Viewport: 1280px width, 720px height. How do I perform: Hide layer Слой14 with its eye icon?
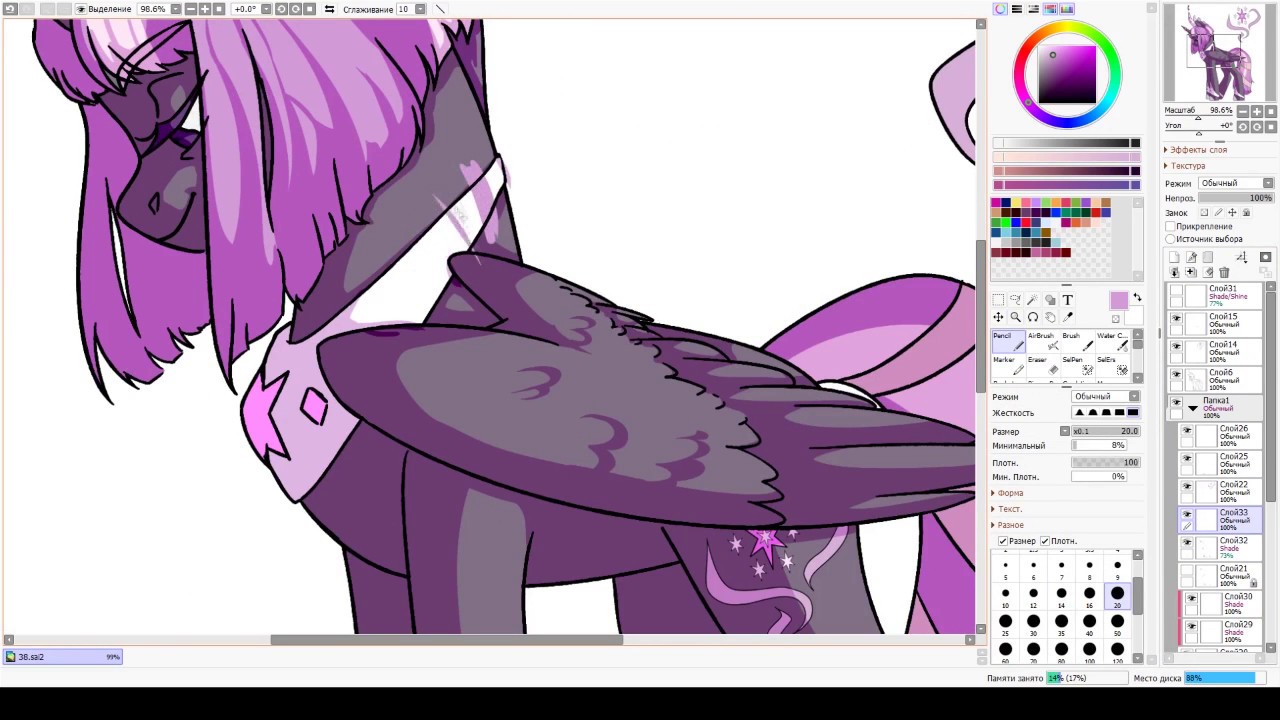[x=1176, y=347]
